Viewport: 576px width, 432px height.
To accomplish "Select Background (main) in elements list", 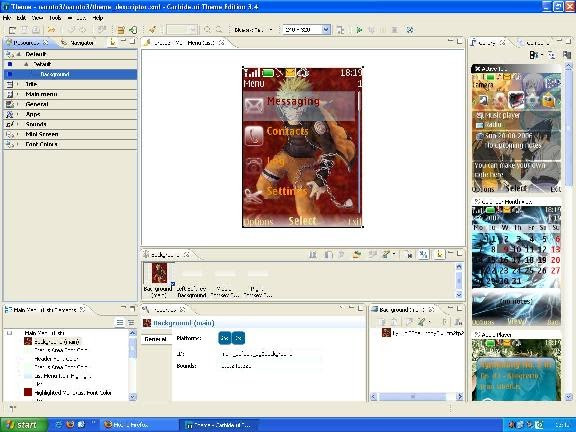I will point(57,342).
